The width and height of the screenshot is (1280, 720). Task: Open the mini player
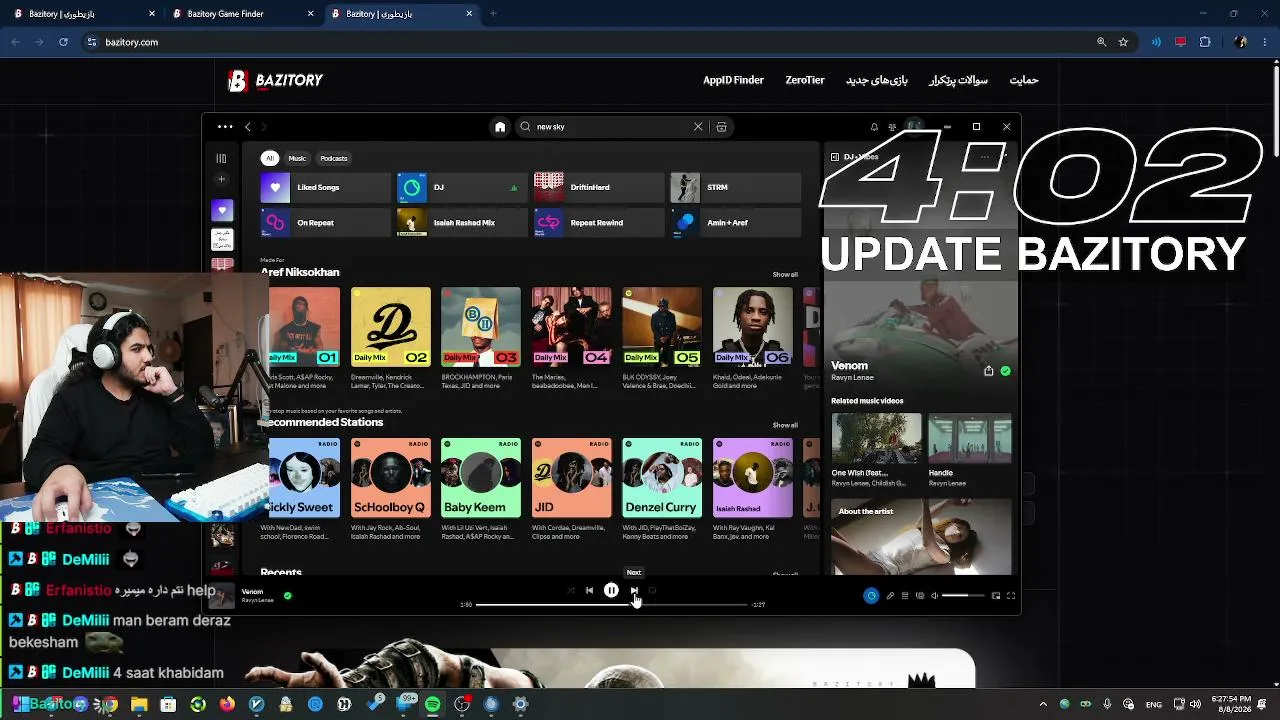click(x=996, y=596)
